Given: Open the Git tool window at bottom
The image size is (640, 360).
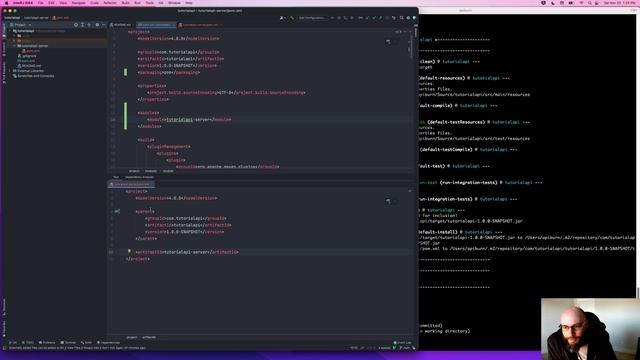Looking at the screenshot, I should (x=13, y=342).
